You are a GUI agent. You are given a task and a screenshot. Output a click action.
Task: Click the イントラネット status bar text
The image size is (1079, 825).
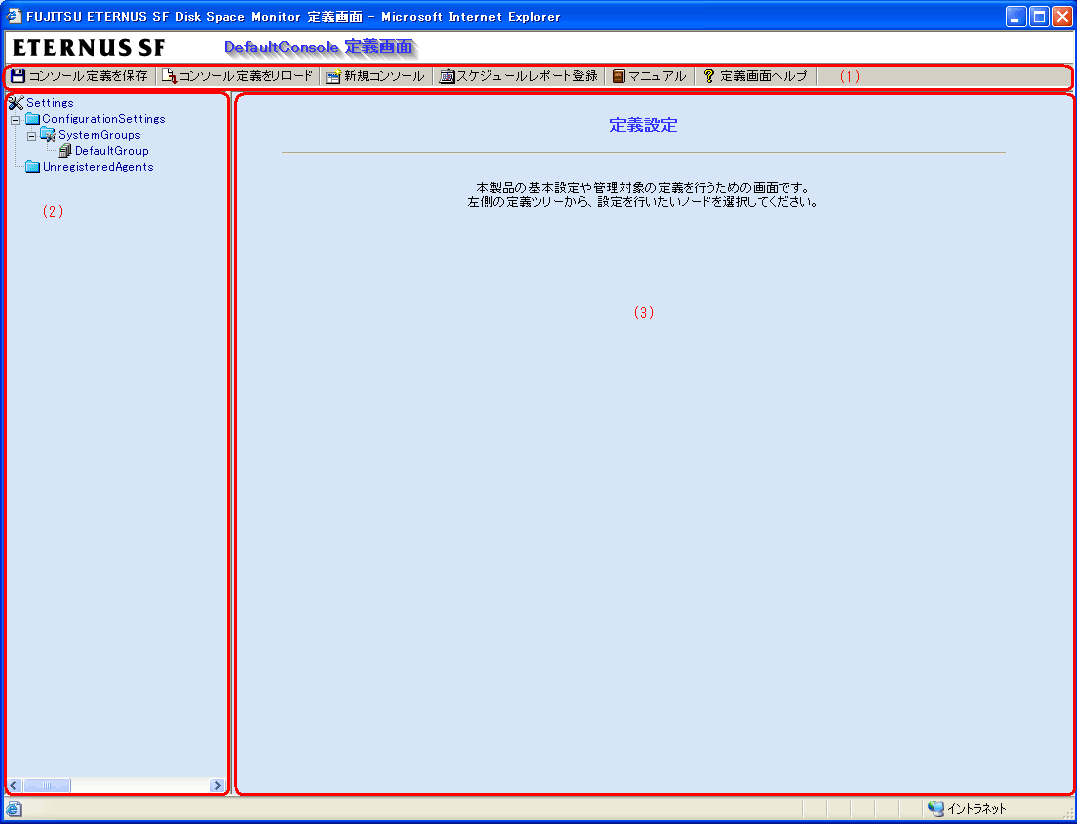pos(976,809)
